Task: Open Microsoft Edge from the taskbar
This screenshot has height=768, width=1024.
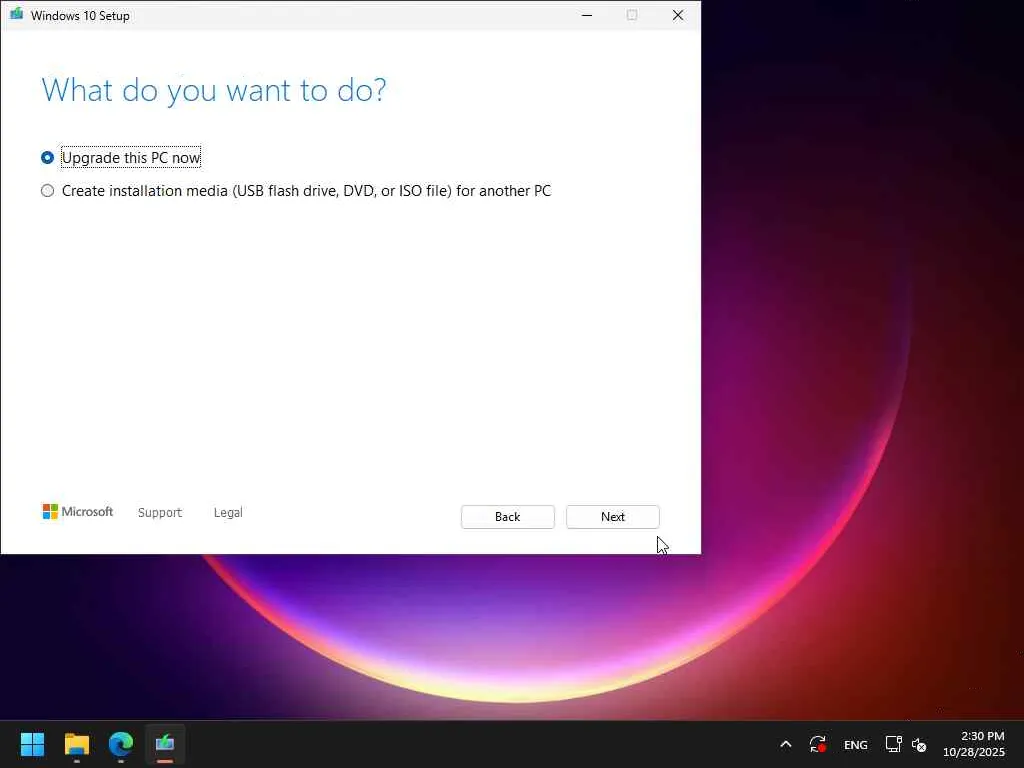Action: coord(121,744)
